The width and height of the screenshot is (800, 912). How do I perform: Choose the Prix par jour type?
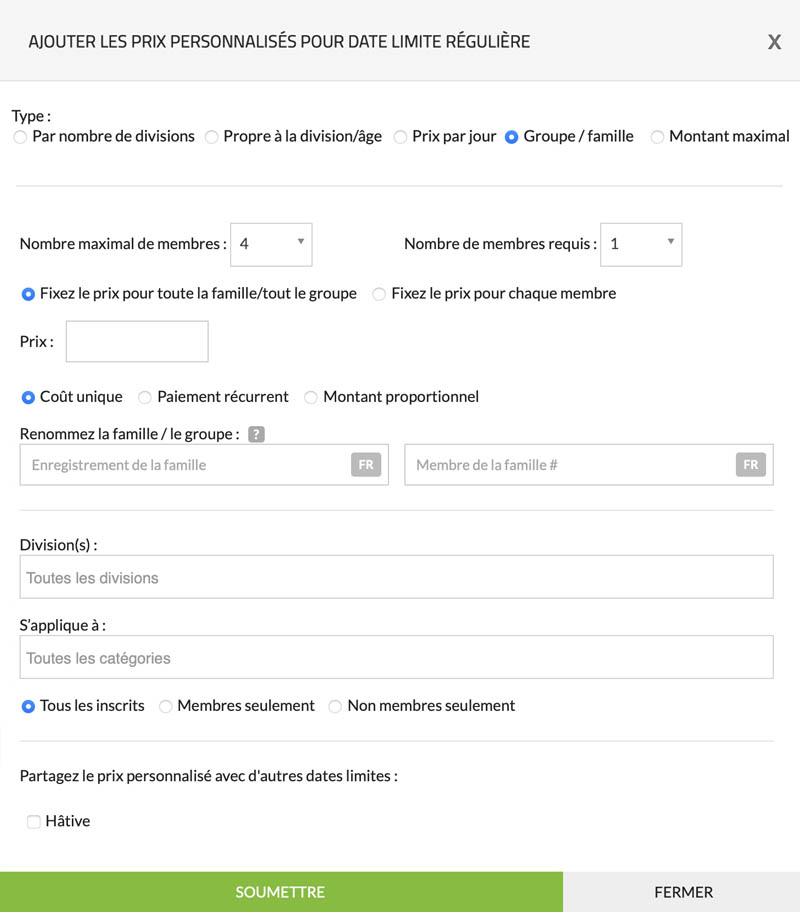(400, 137)
